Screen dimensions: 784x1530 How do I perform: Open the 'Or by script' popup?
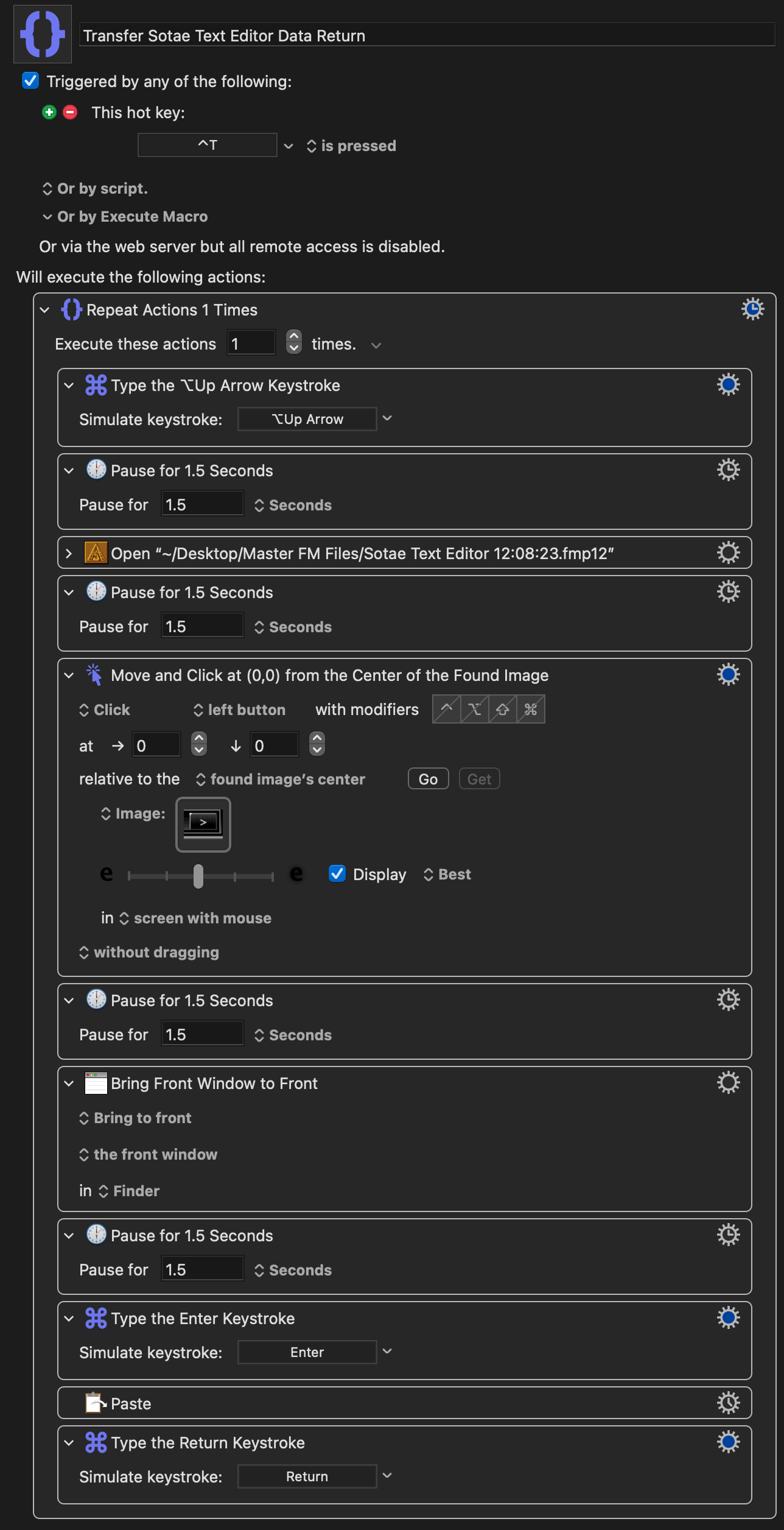click(x=95, y=188)
